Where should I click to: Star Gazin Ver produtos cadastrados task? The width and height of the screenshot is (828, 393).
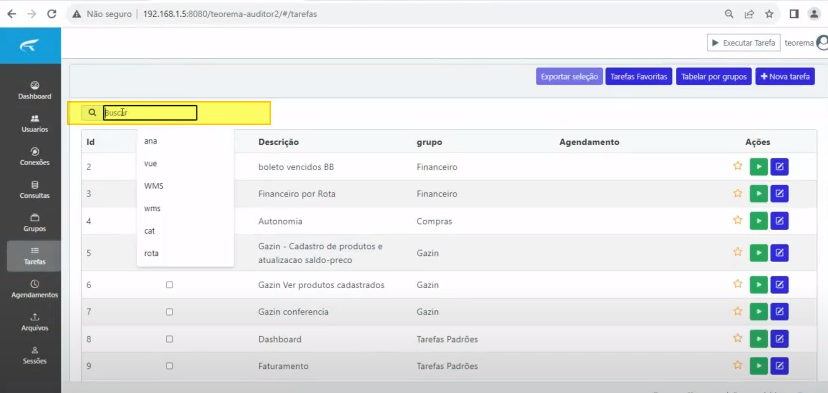coord(738,284)
